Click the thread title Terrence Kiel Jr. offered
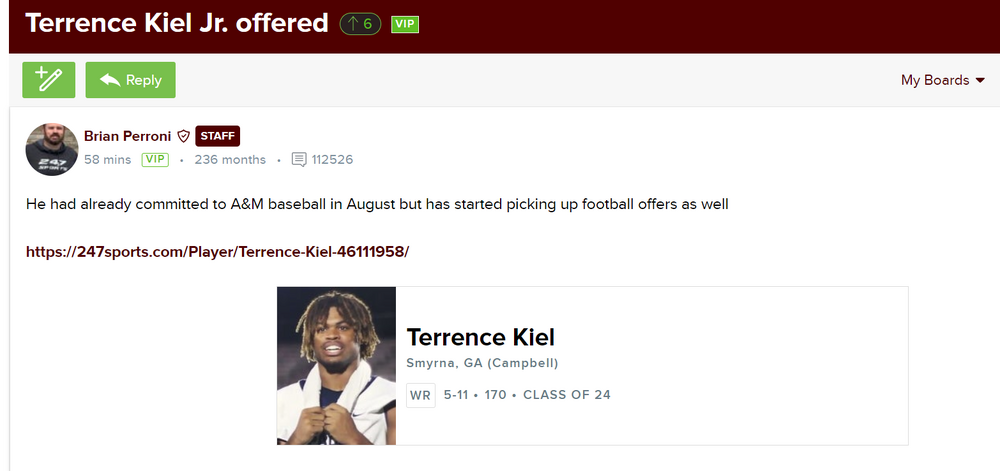Screen dimensions: 1000x471 (x=177, y=23)
